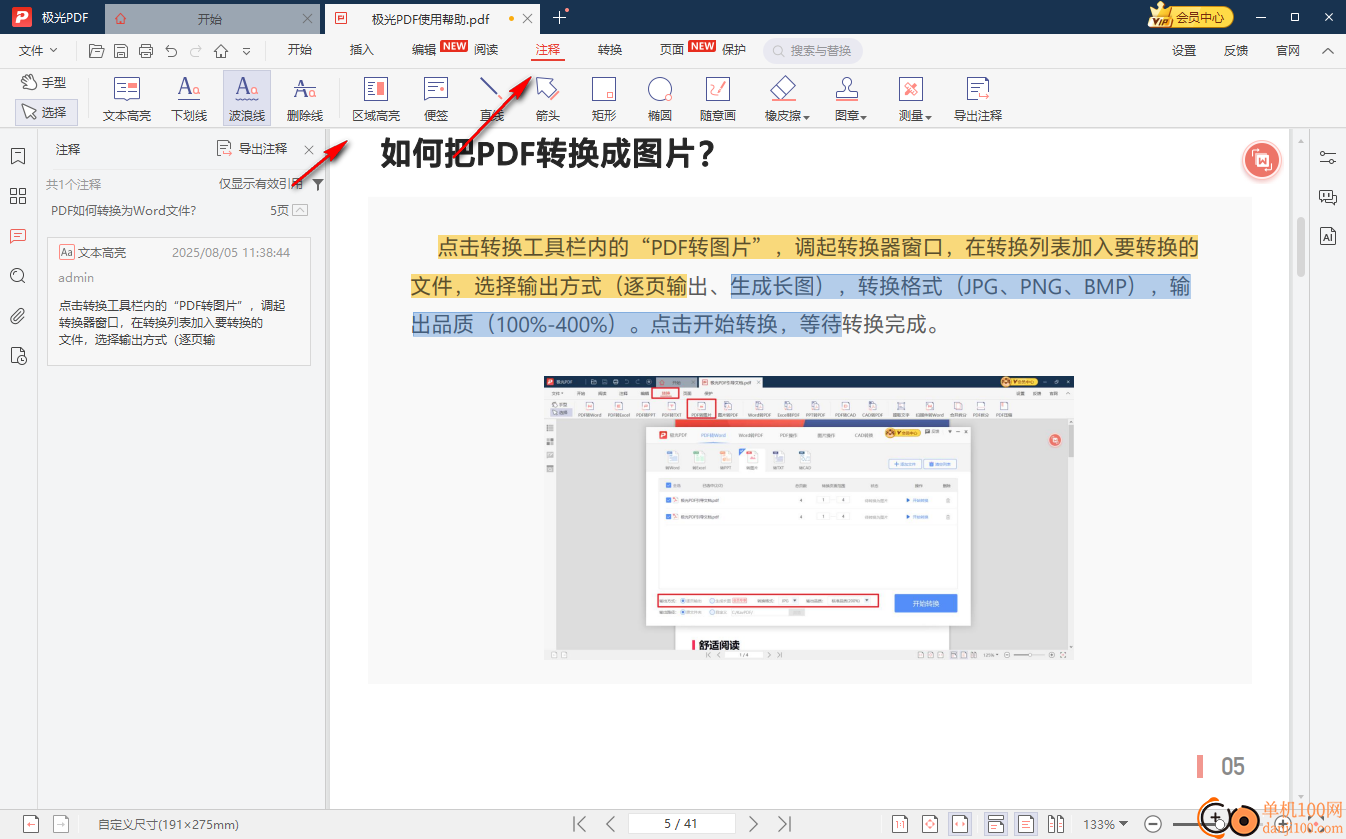Select the 区域高亮 area highlight tool

tap(376, 99)
